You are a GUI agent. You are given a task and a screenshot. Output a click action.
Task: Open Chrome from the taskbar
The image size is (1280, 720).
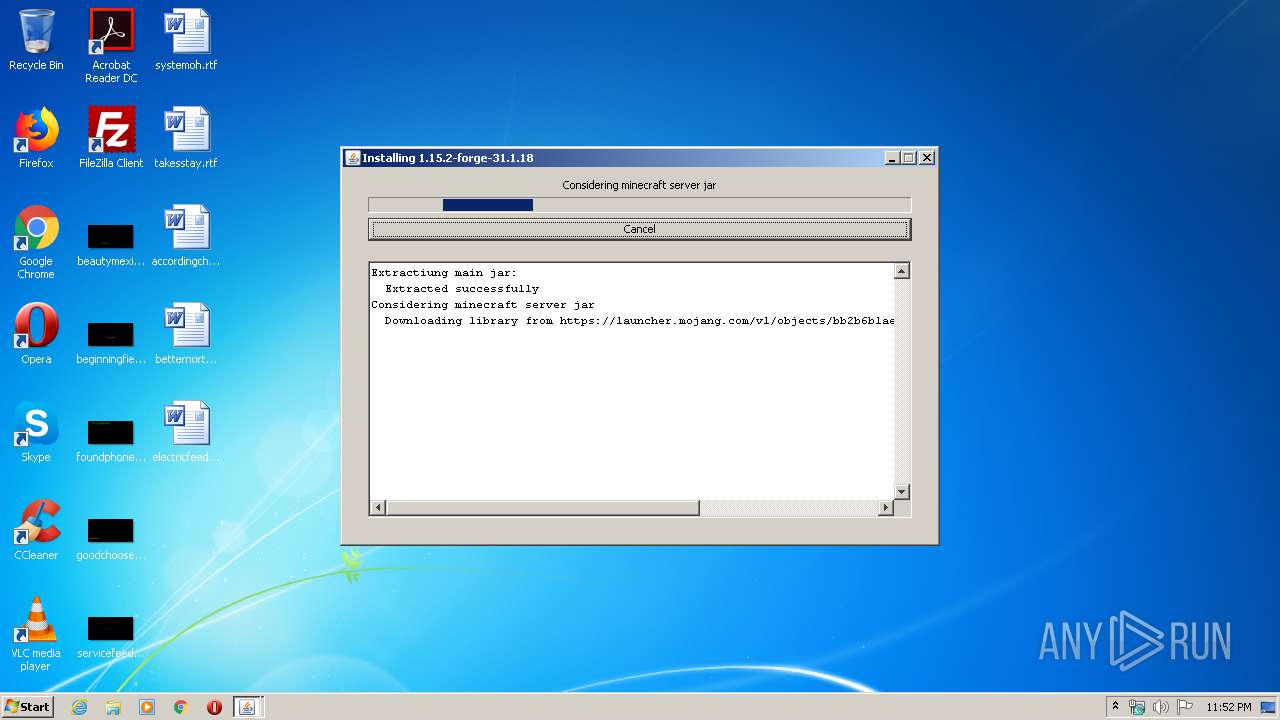tap(180, 707)
